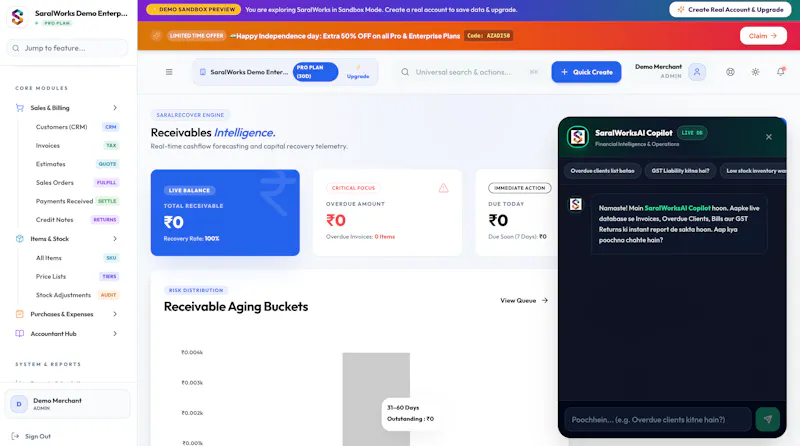Click the 31-60 Days aging bar

(x=376, y=399)
